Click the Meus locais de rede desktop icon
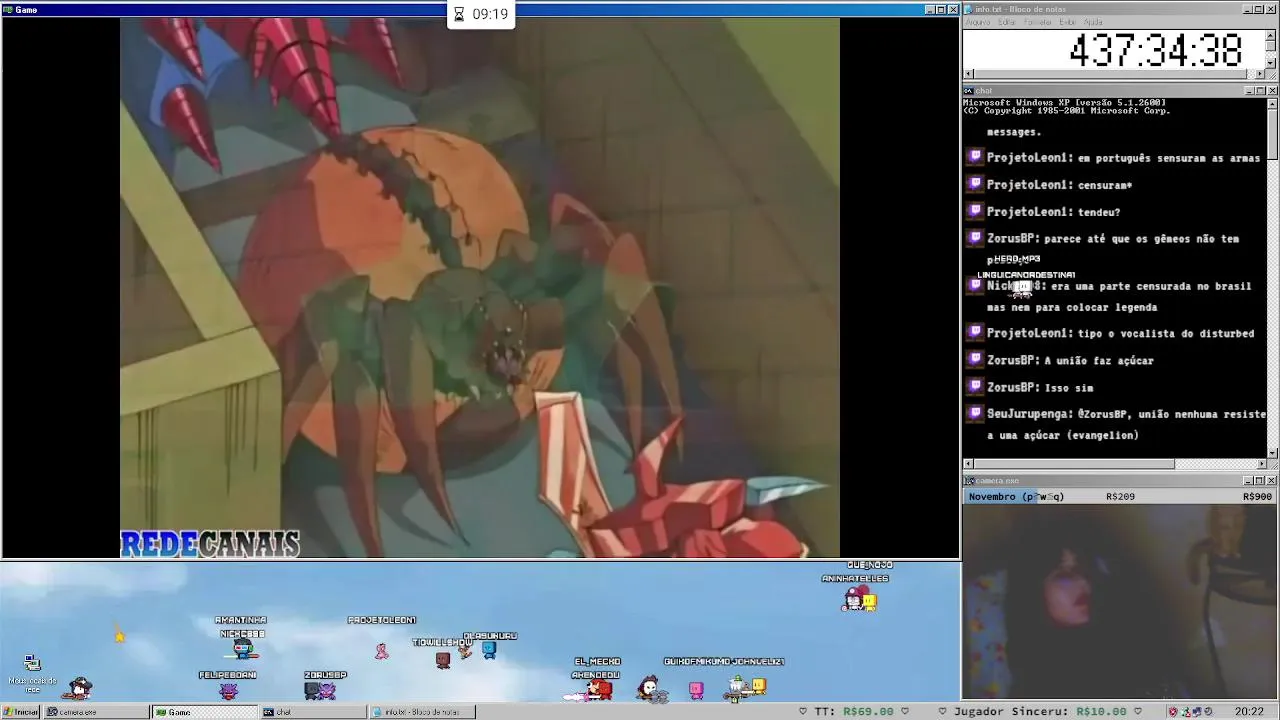This screenshot has width=1280, height=720. click(x=32, y=672)
